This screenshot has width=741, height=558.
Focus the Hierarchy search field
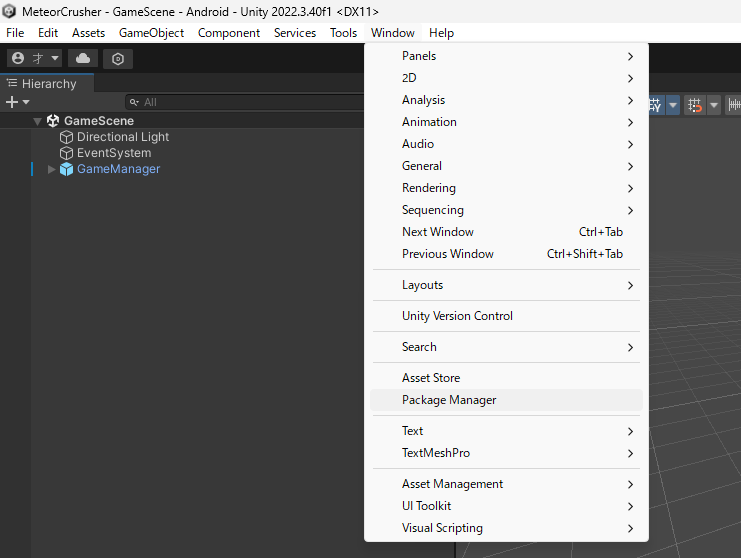(x=245, y=102)
